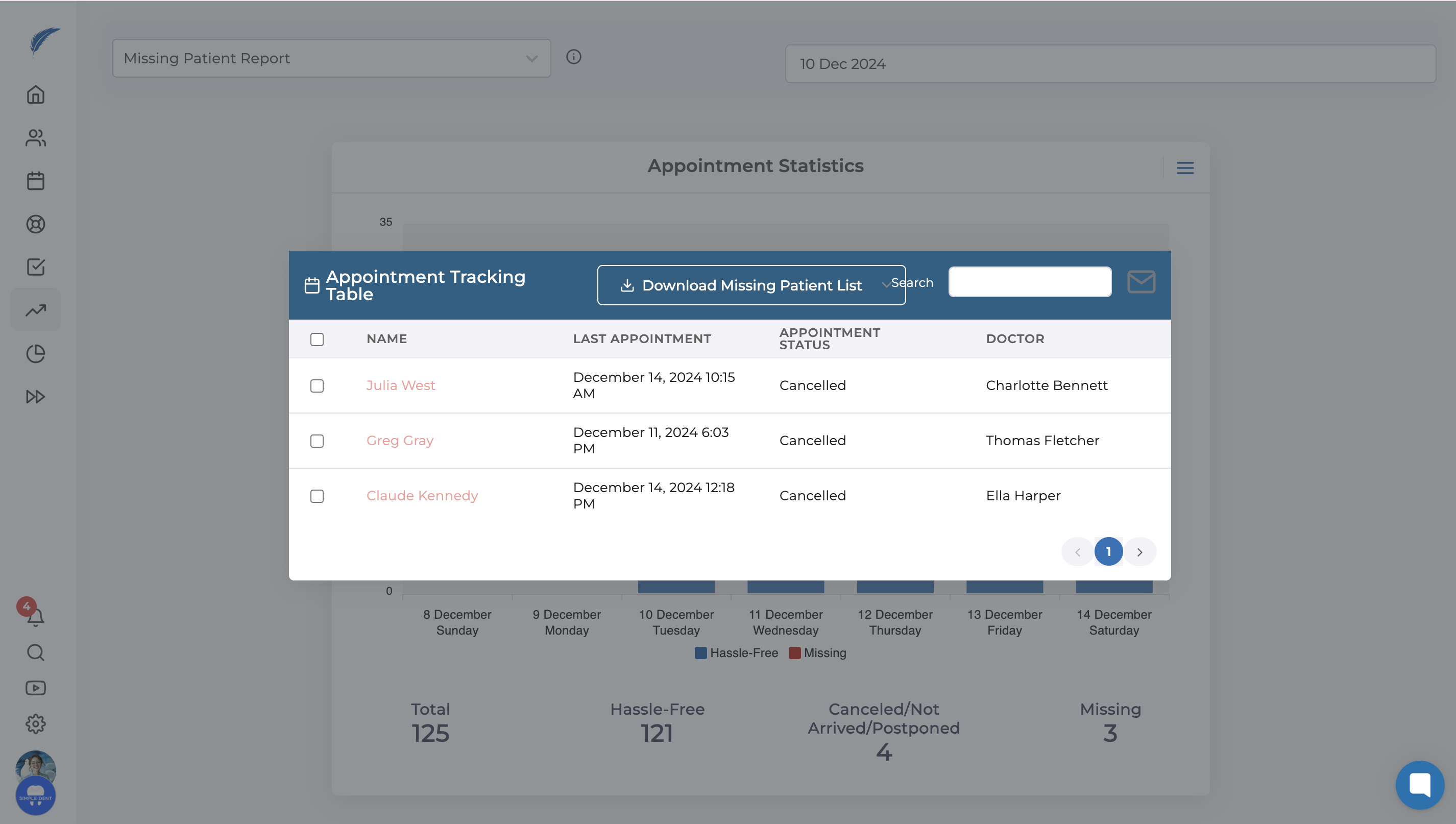This screenshot has height=824, width=1456.
Task: Select page 1 in pagination
Action: tap(1108, 552)
